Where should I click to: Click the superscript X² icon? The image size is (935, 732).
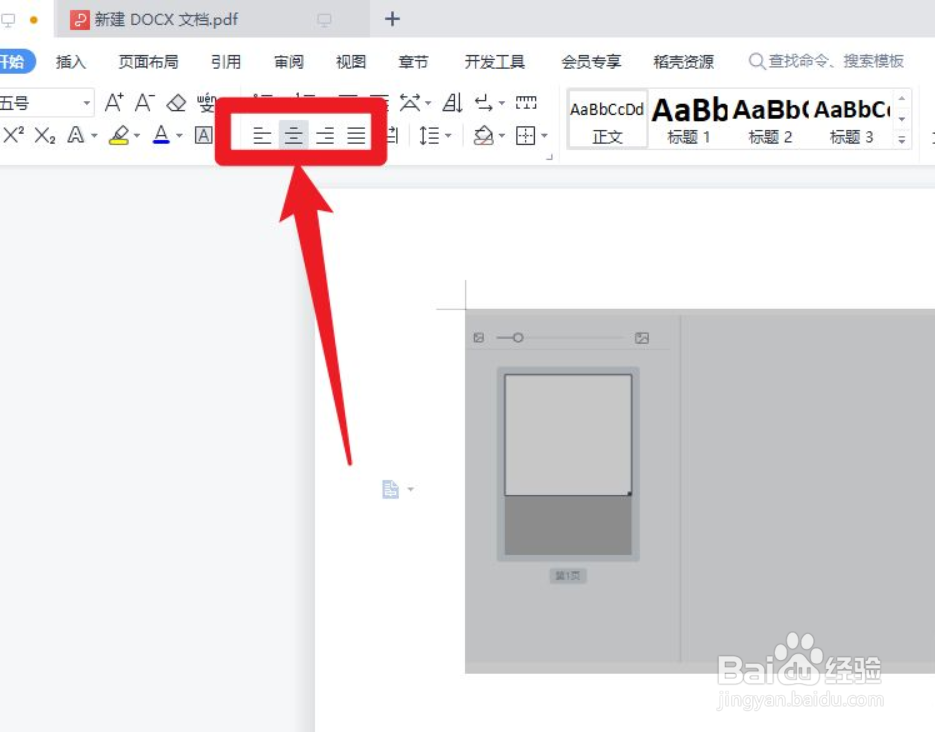tap(13, 135)
